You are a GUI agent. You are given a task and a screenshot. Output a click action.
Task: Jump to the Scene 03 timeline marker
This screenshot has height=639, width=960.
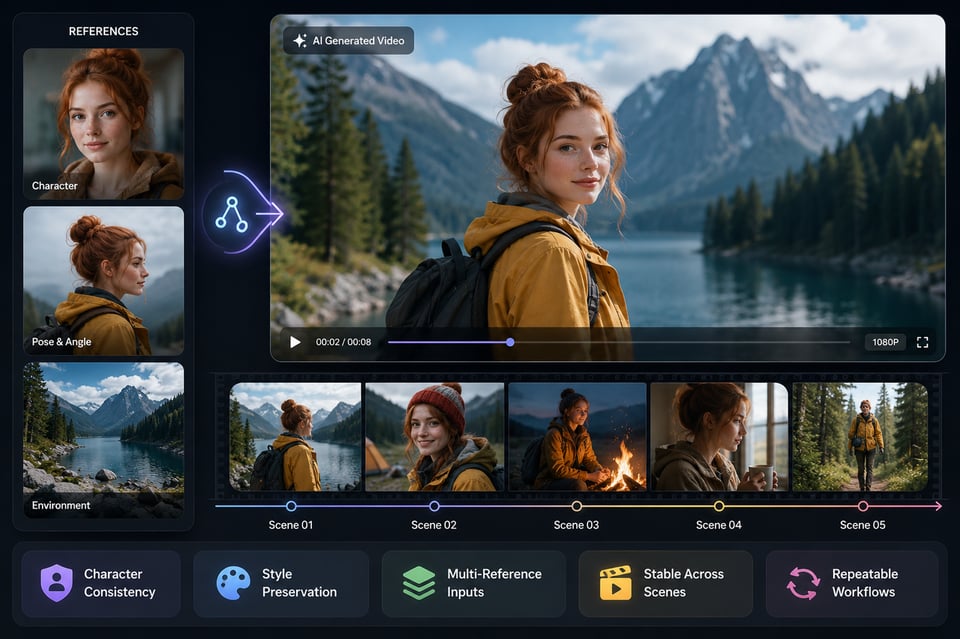point(577,506)
